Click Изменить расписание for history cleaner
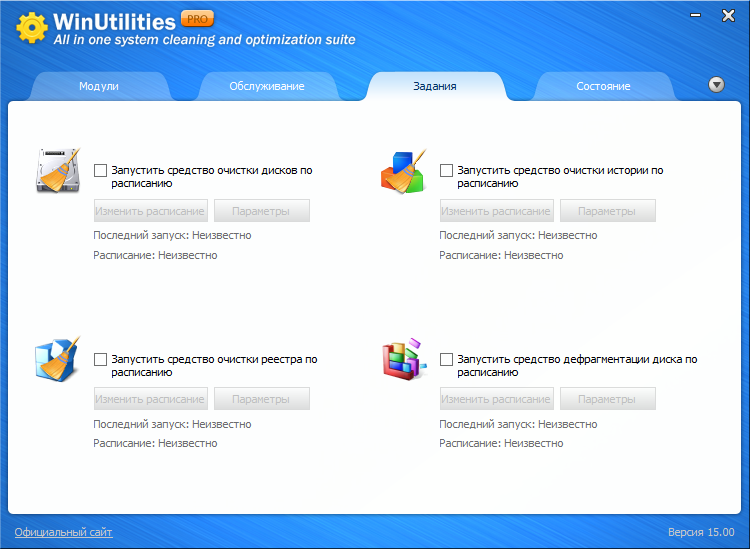Viewport: 750px width, 549px height. coord(496,211)
